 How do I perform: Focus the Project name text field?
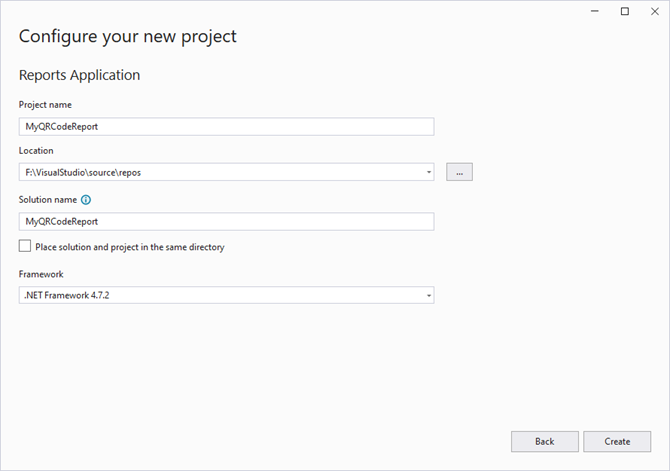(x=226, y=127)
